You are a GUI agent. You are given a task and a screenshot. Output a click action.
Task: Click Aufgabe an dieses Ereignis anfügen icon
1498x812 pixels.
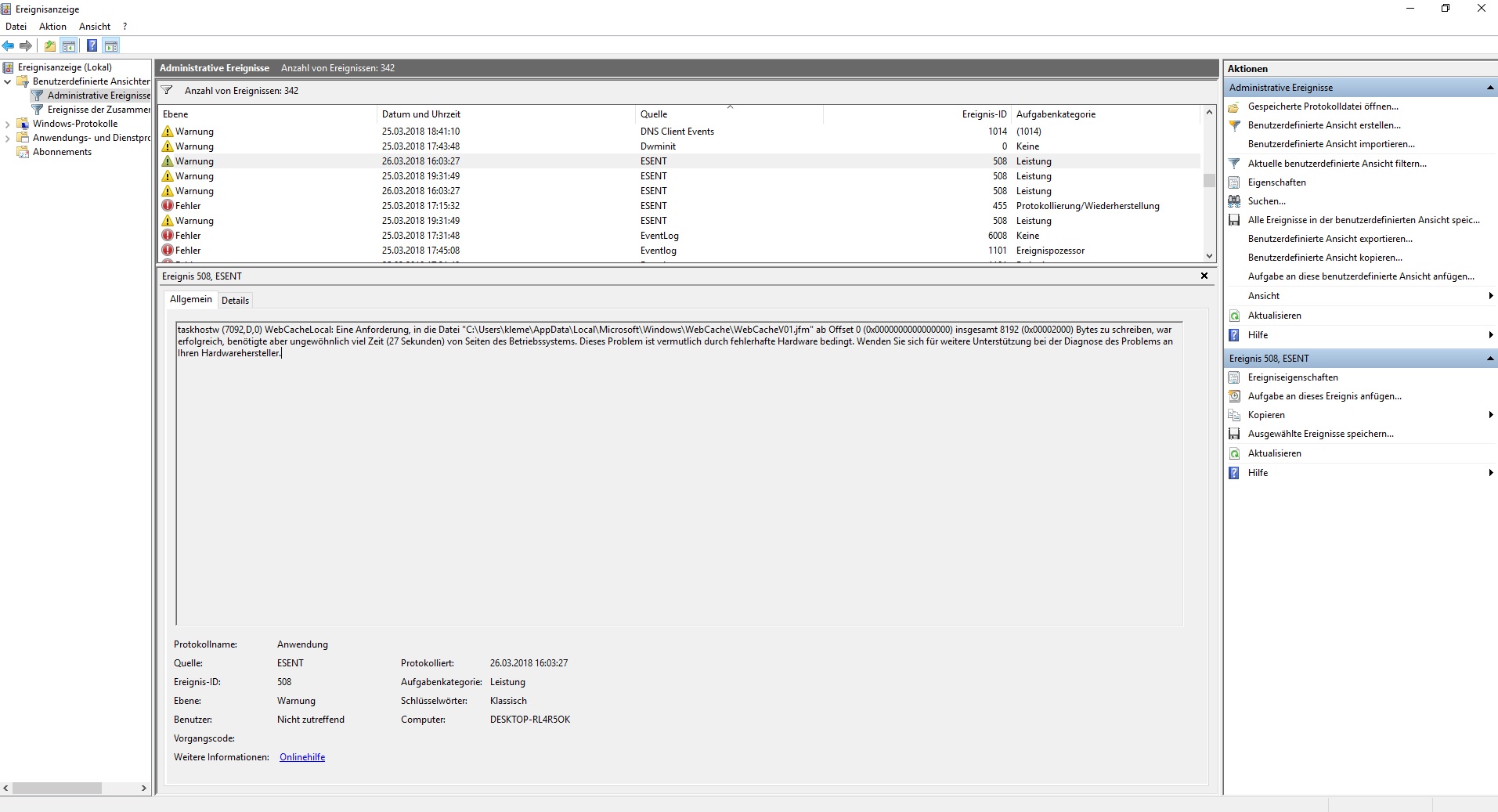[x=1234, y=396]
